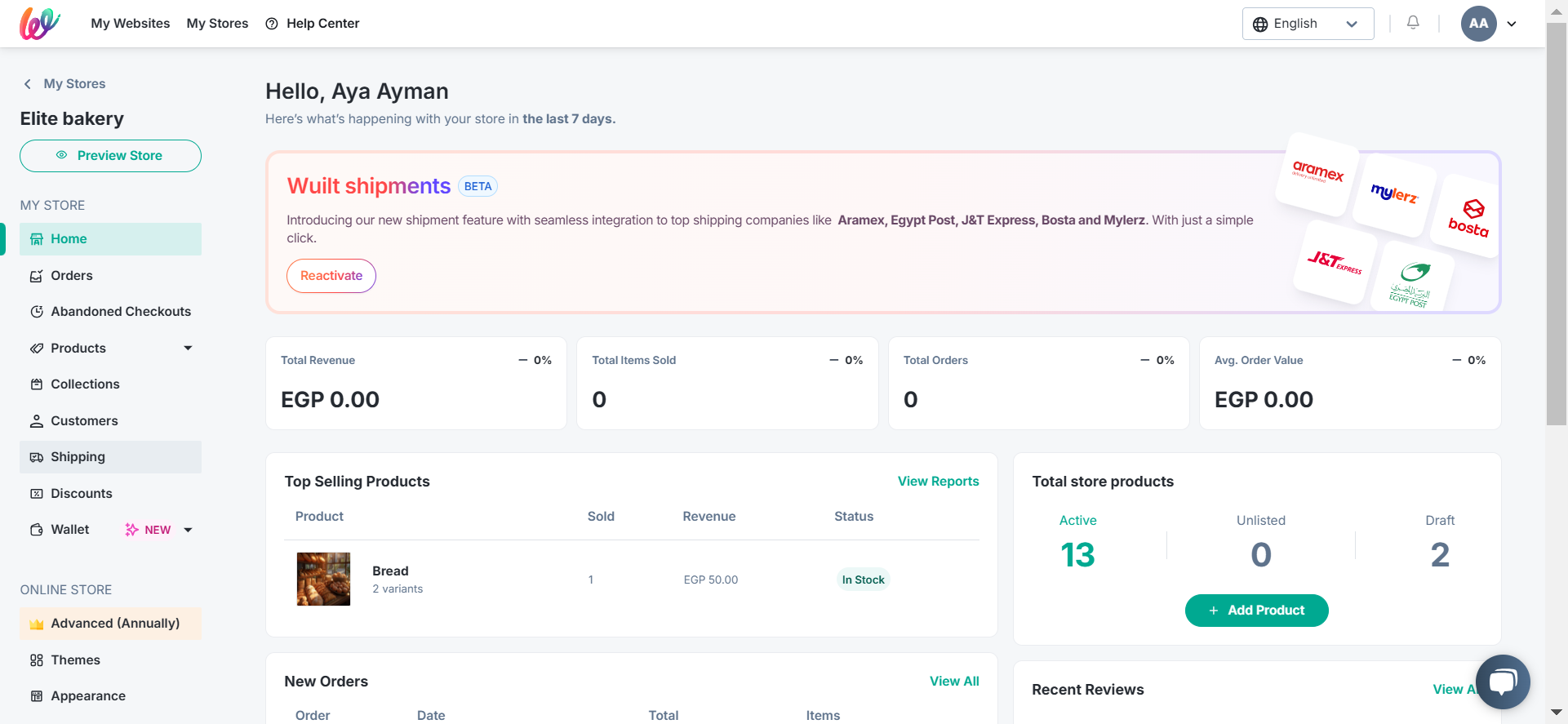
Task: Open the notifications bell
Action: pyautogui.click(x=1413, y=23)
